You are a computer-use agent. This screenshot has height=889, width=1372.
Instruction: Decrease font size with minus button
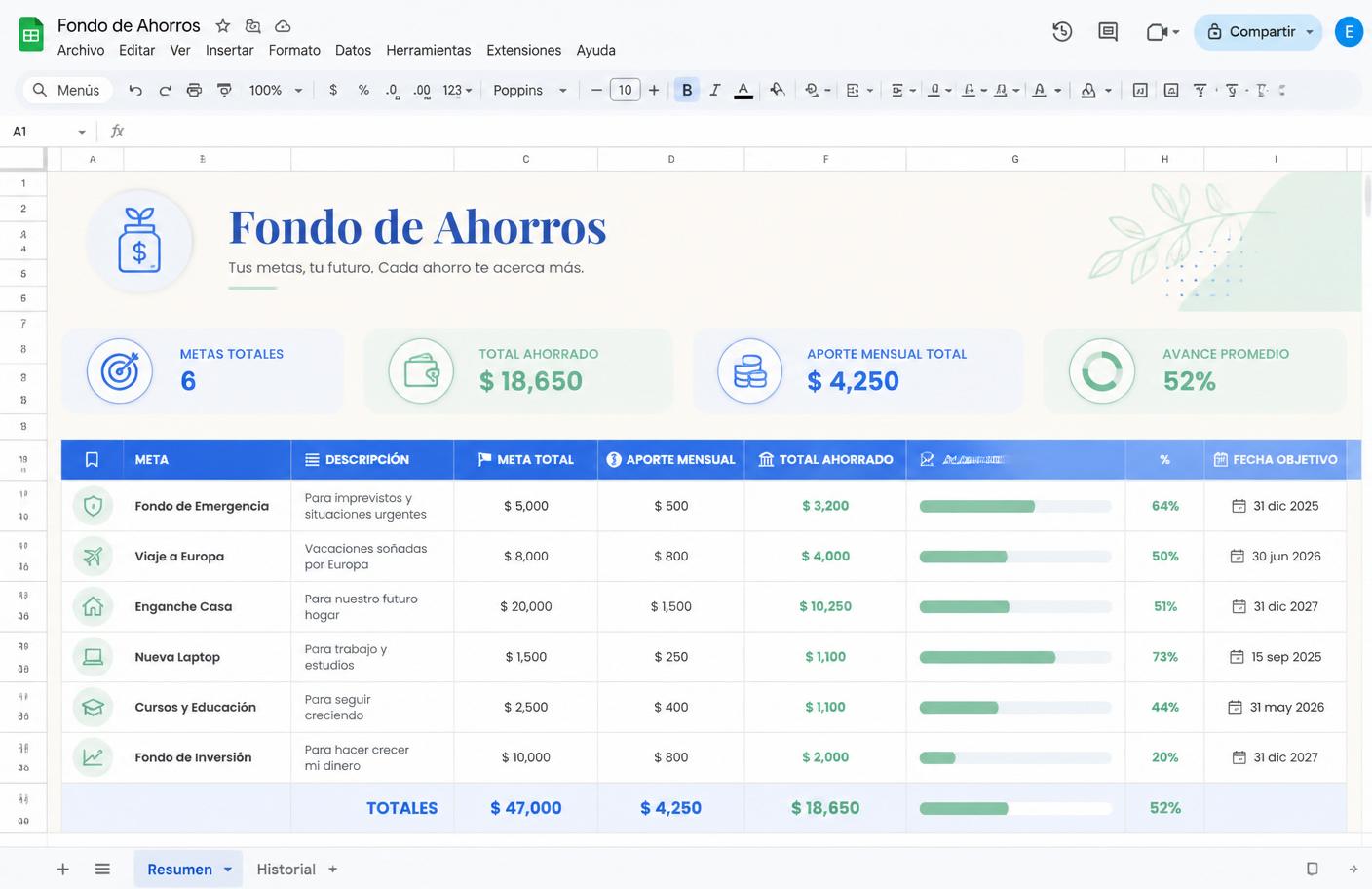[x=596, y=90]
